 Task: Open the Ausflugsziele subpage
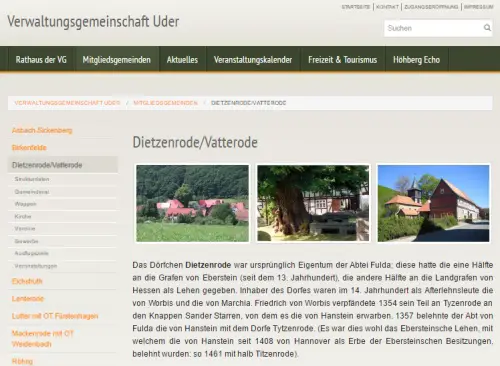(x=32, y=253)
